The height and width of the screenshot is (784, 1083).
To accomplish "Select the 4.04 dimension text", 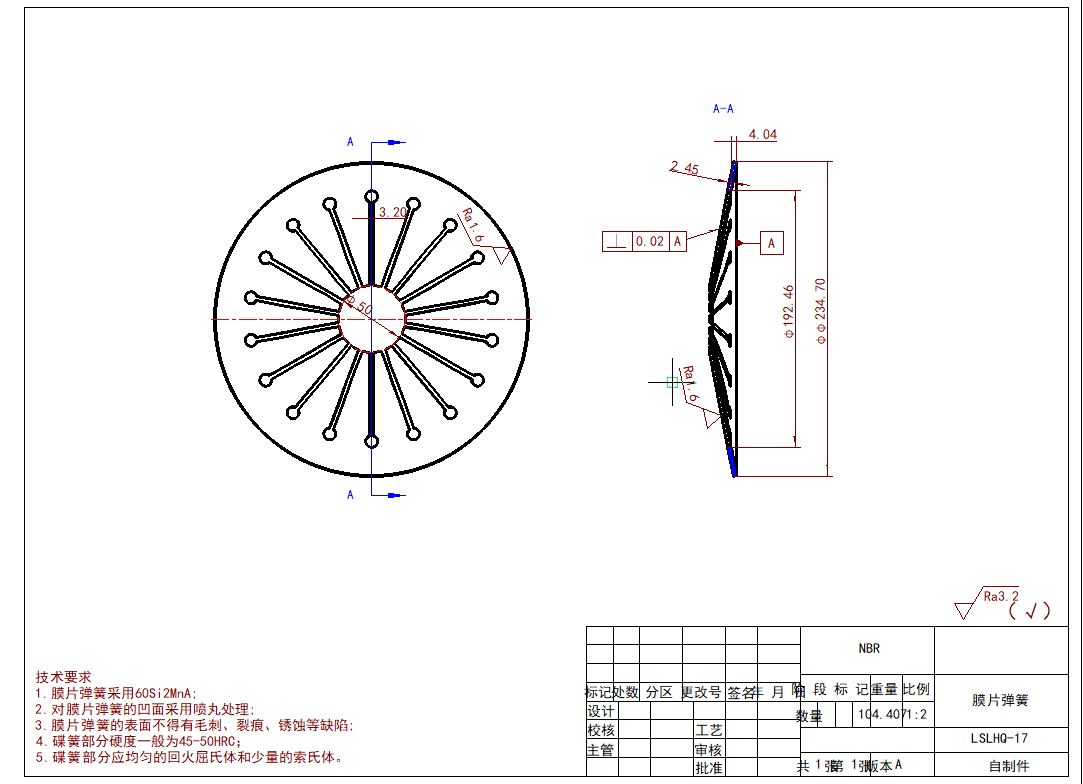I will point(762,134).
